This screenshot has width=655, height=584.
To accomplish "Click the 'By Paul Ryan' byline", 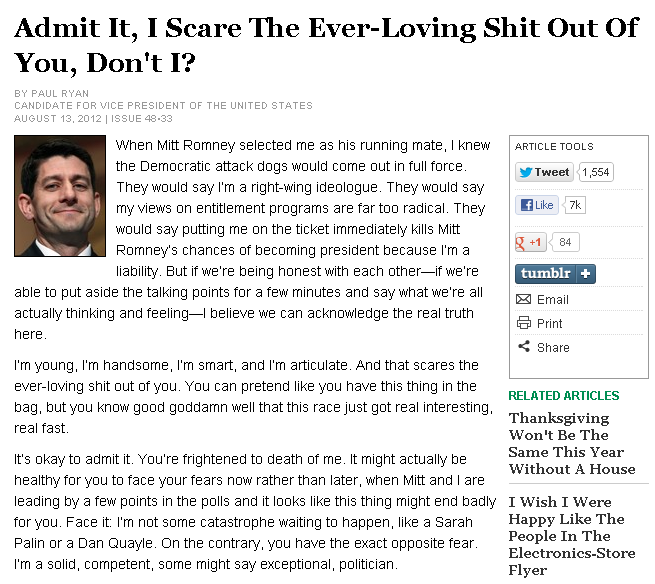I will point(53,93).
